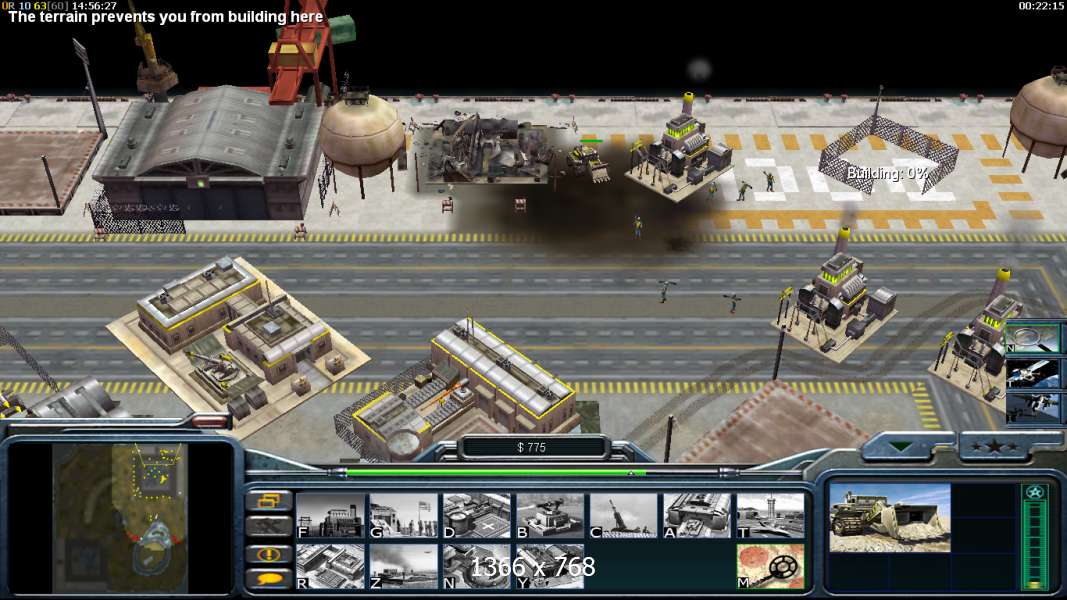Activate the satellite special power shortcut

point(1033,375)
